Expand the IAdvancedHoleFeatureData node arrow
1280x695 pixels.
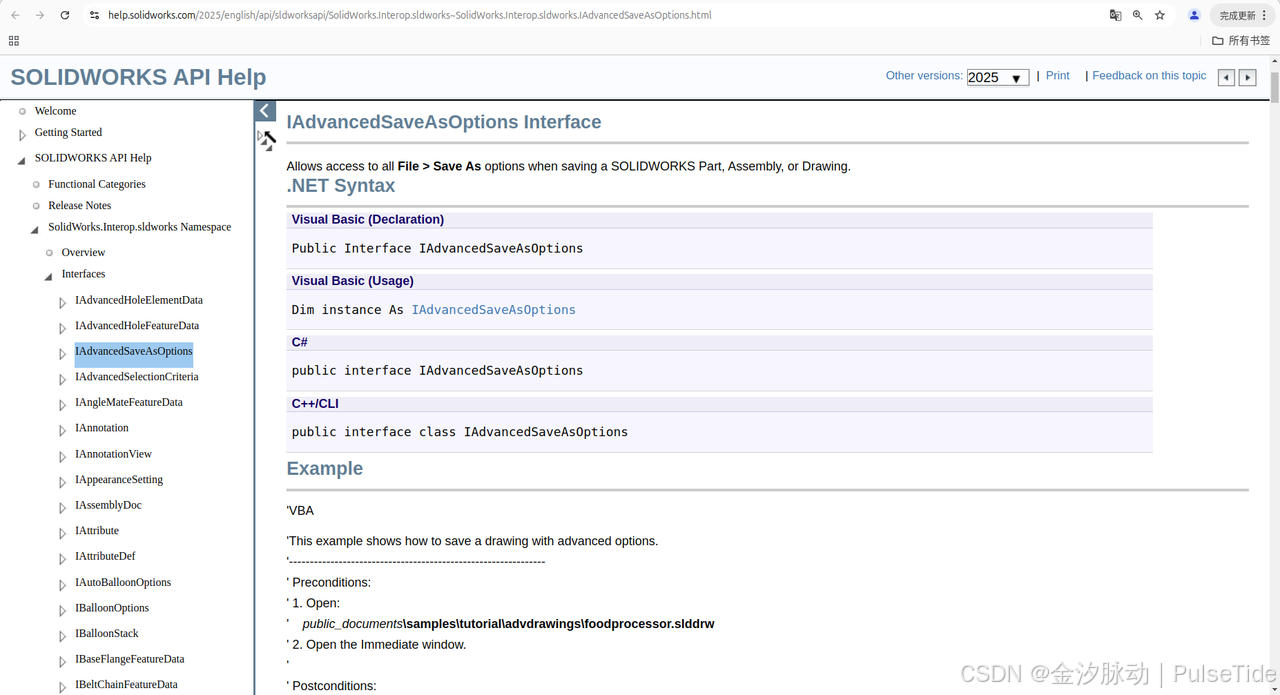(x=62, y=328)
